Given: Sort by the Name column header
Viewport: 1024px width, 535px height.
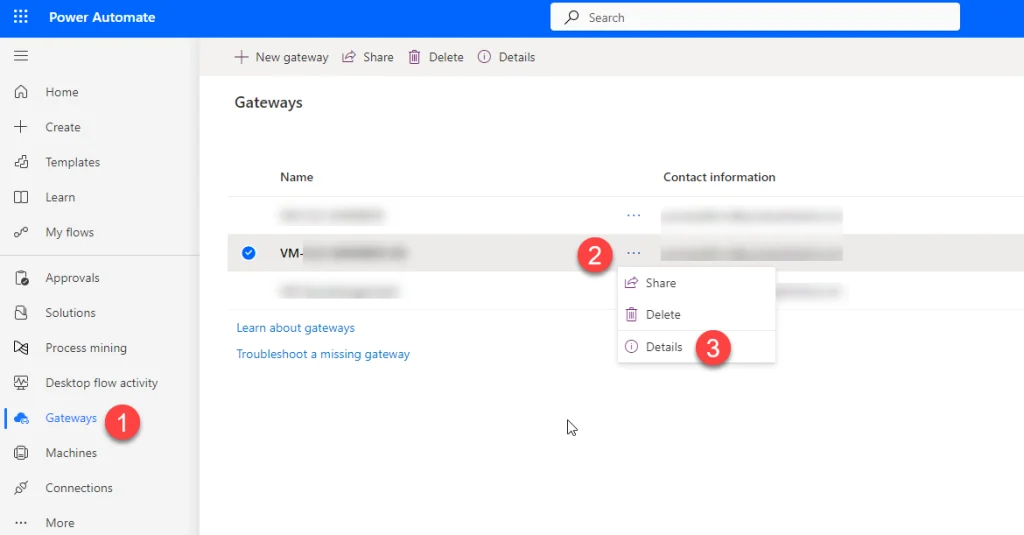Looking at the screenshot, I should click(296, 177).
